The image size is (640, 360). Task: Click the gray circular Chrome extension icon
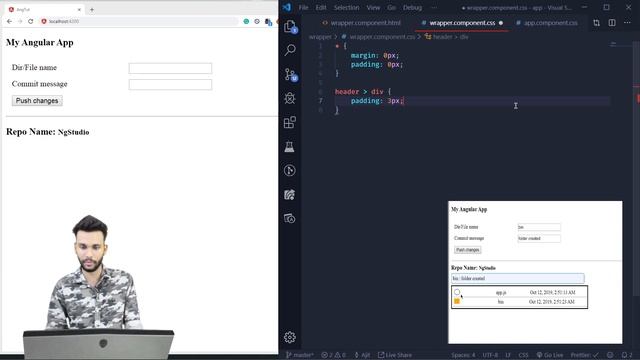coord(257,21)
